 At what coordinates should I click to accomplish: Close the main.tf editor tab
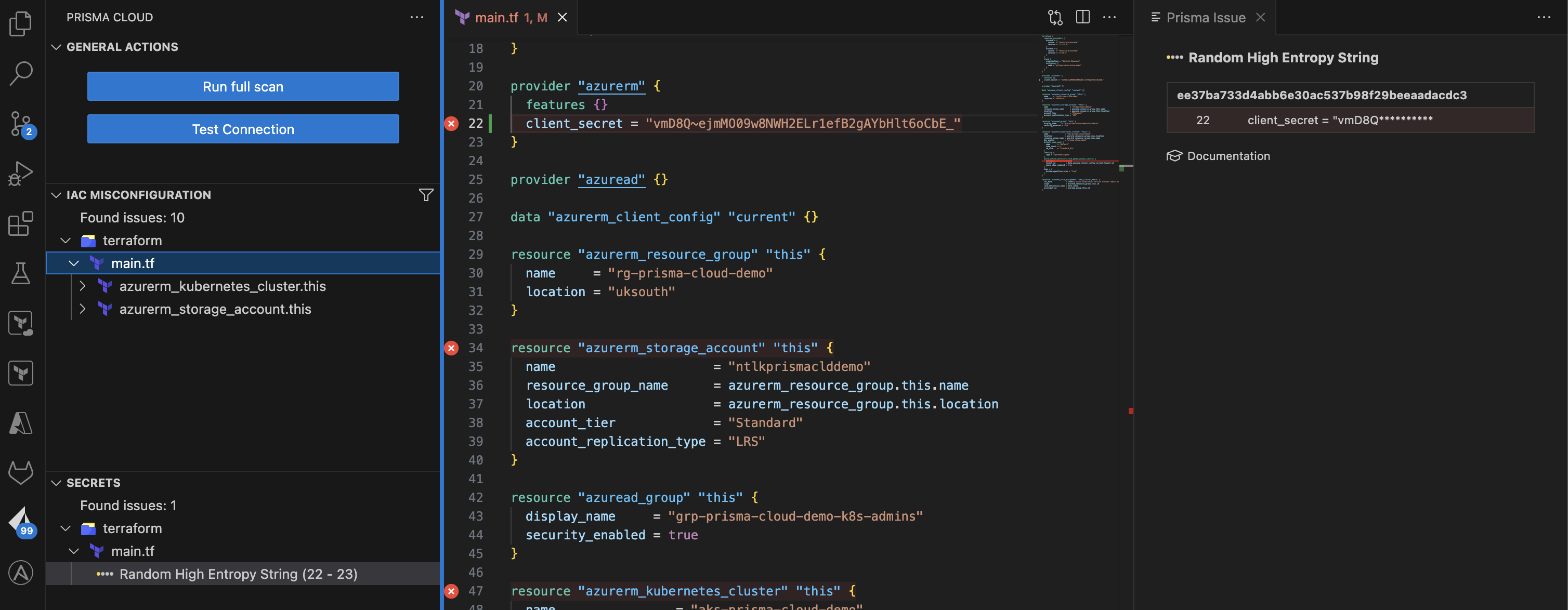coord(563,18)
